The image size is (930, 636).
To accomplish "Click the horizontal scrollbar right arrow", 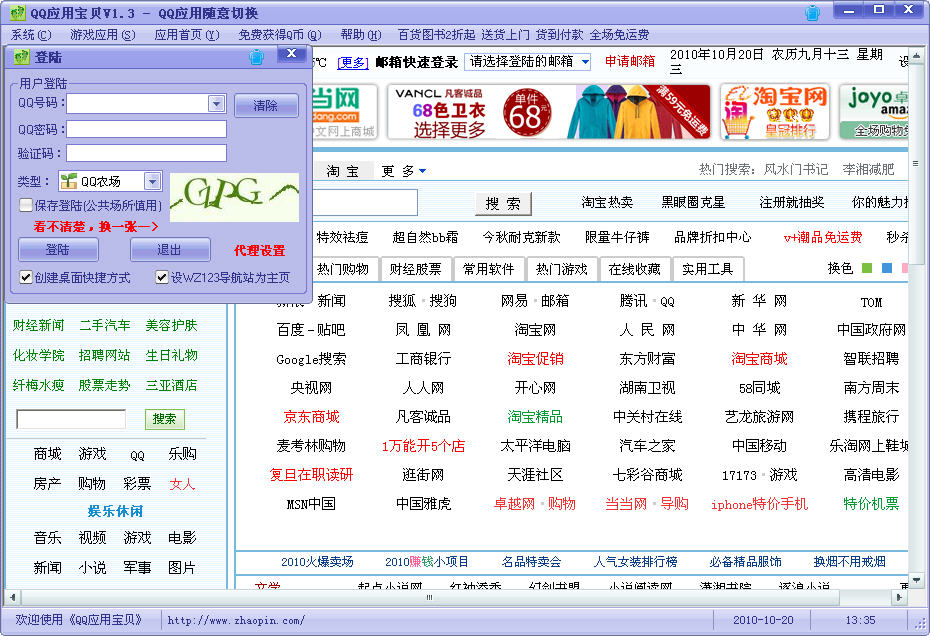I will [x=900, y=597].
